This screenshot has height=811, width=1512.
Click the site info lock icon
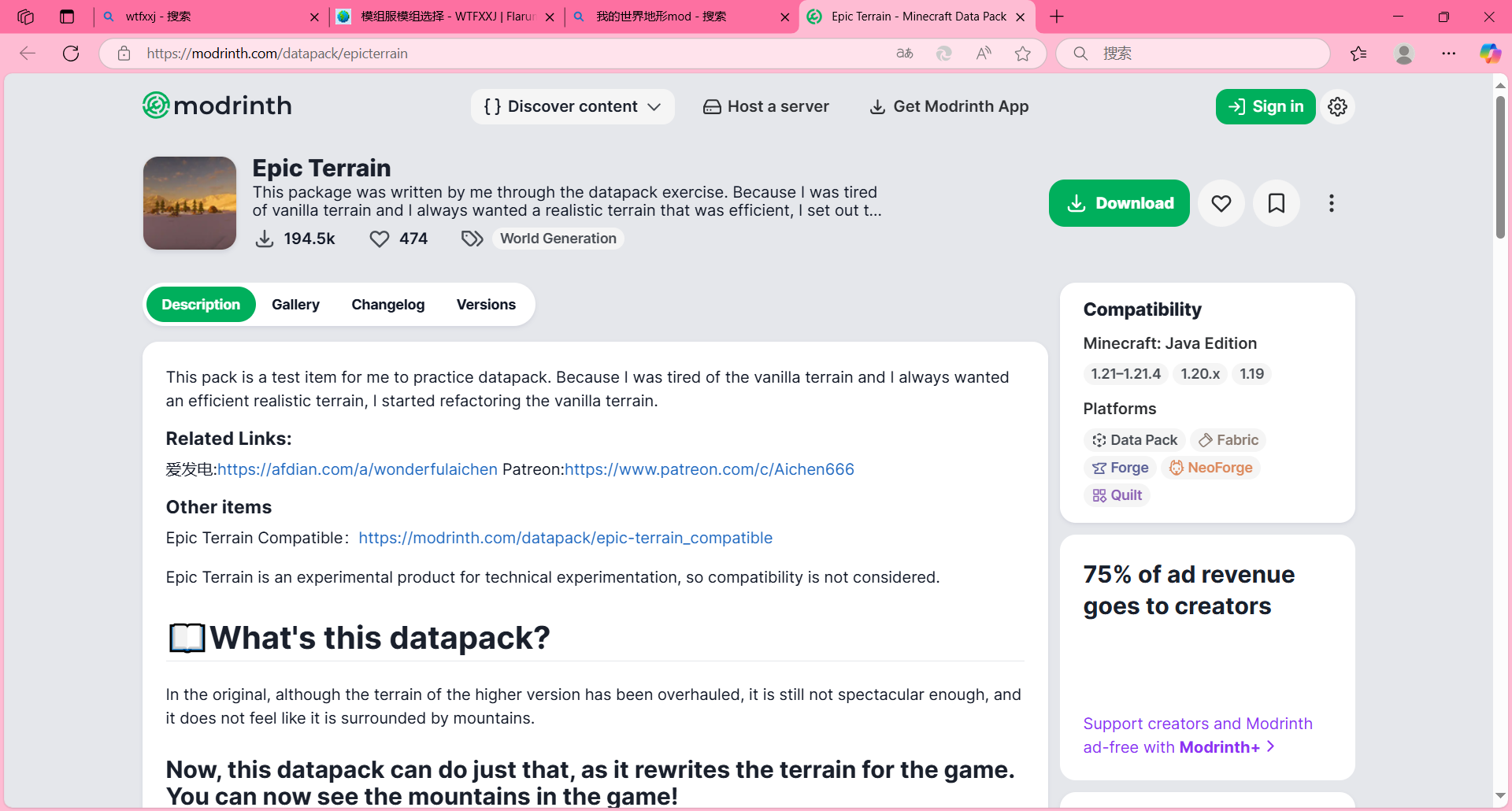tap(124, 54)
